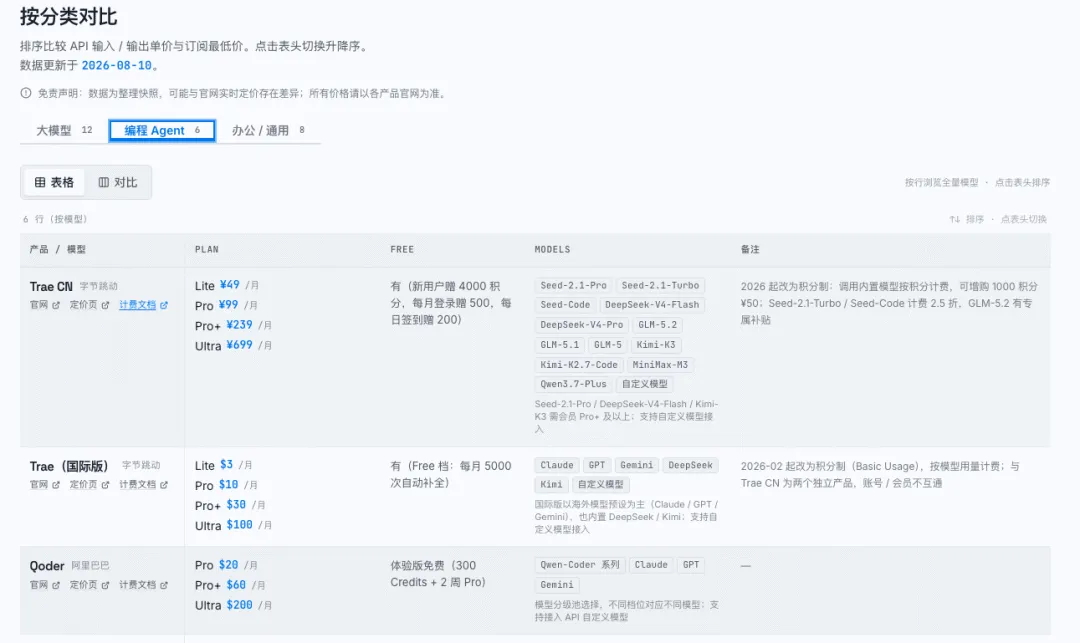1080x643 pixels.
Task: Click the Gemini tag in Qoder row
Action: tap(557, 585)
